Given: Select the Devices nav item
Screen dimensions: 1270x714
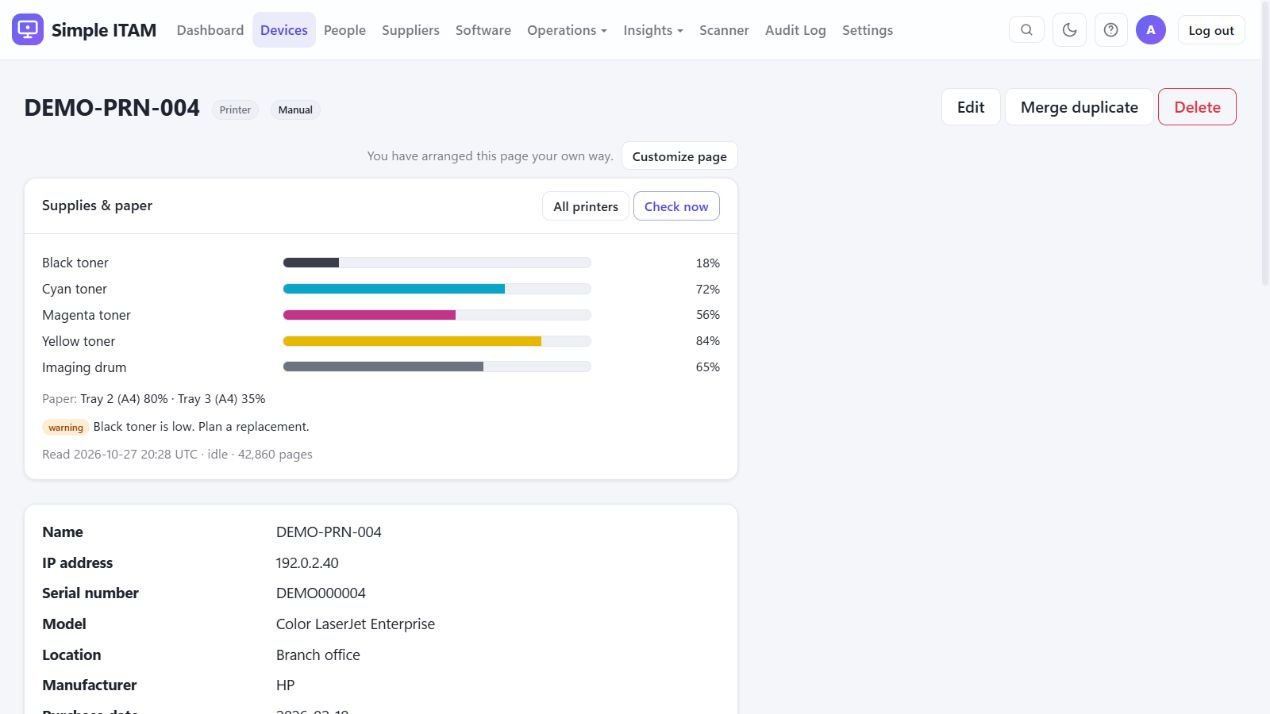Looking at the screenshot, I should (284, 30).
